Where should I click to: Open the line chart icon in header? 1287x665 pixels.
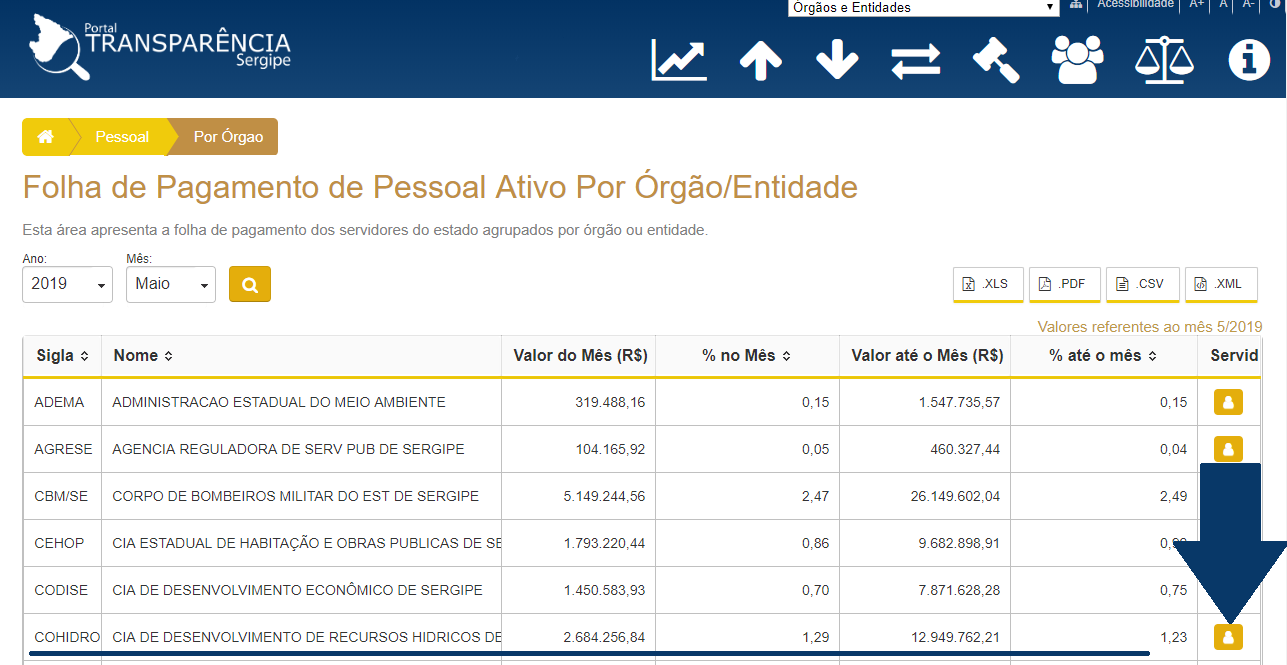click(x=679, y=59)
